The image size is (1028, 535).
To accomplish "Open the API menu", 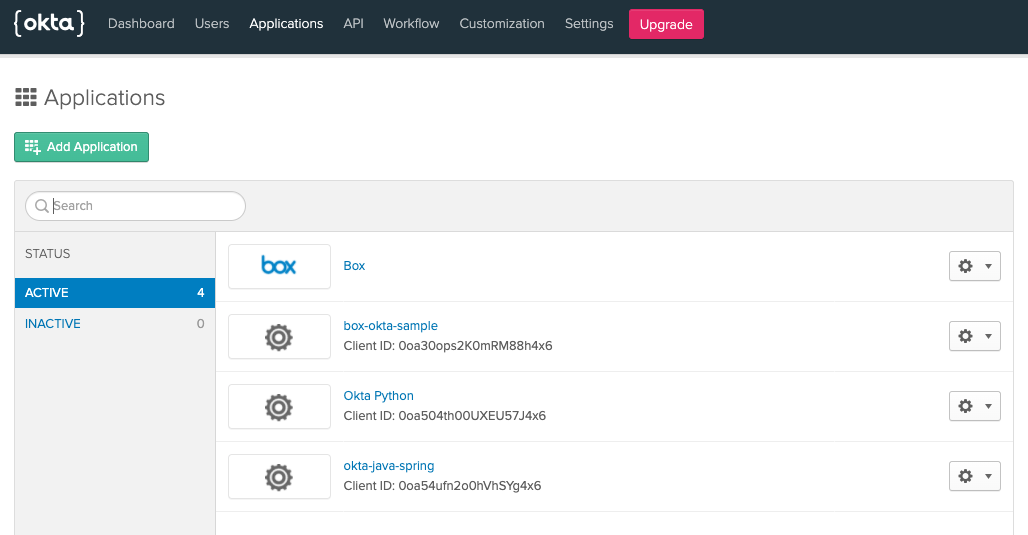I will 353,24.
